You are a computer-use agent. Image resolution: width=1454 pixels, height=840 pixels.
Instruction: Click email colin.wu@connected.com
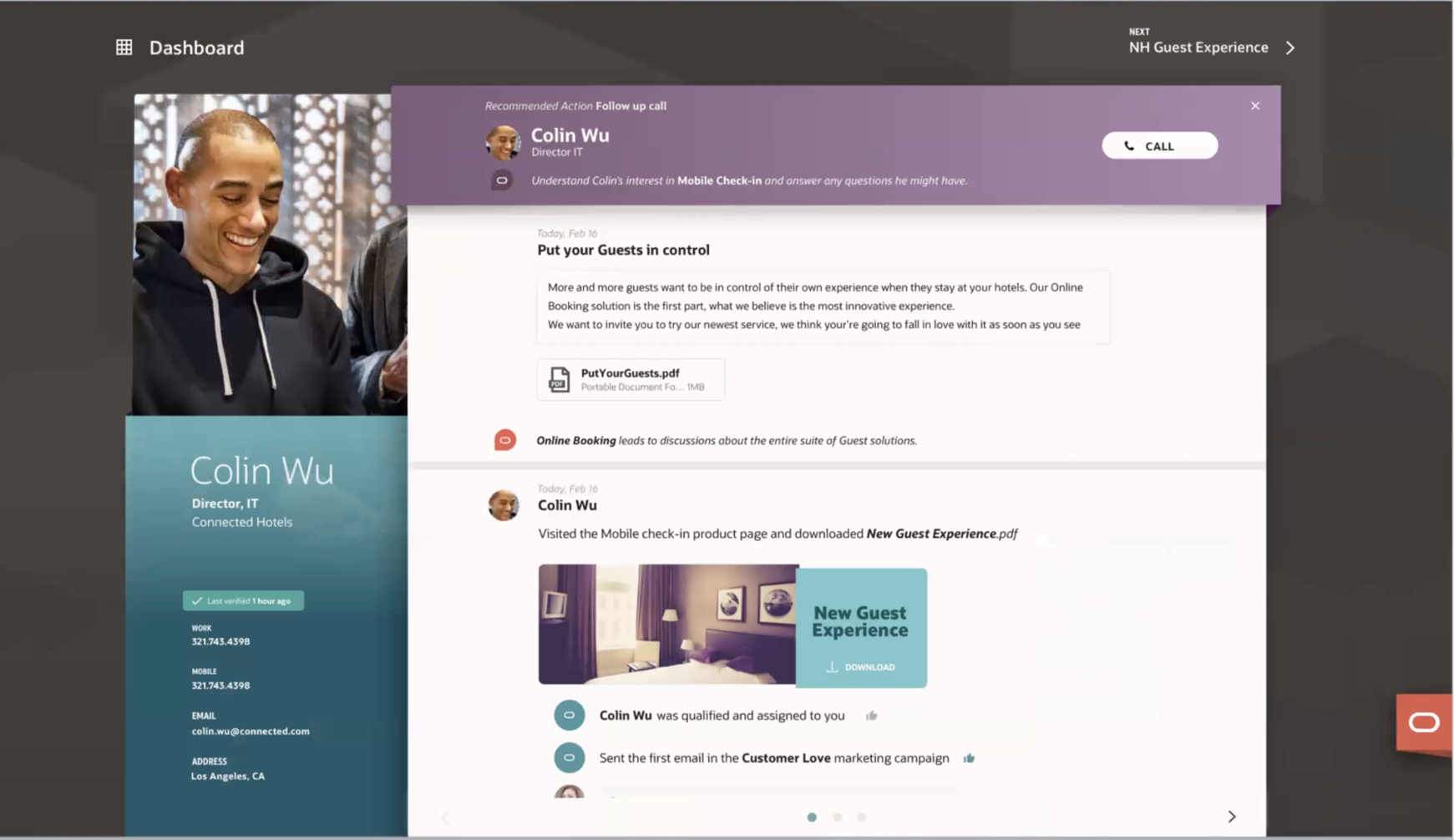[x=251, y=731]
